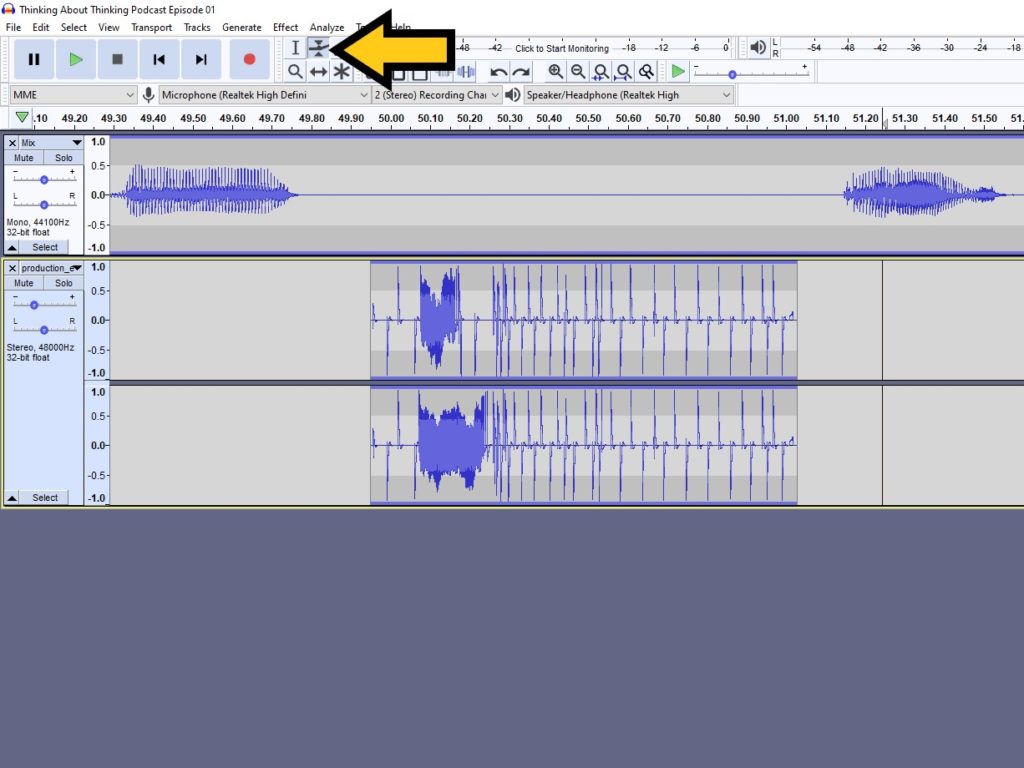Activate the Time Shift tool
Viewport: 1024px width, 768px height.
click(319, 71)
